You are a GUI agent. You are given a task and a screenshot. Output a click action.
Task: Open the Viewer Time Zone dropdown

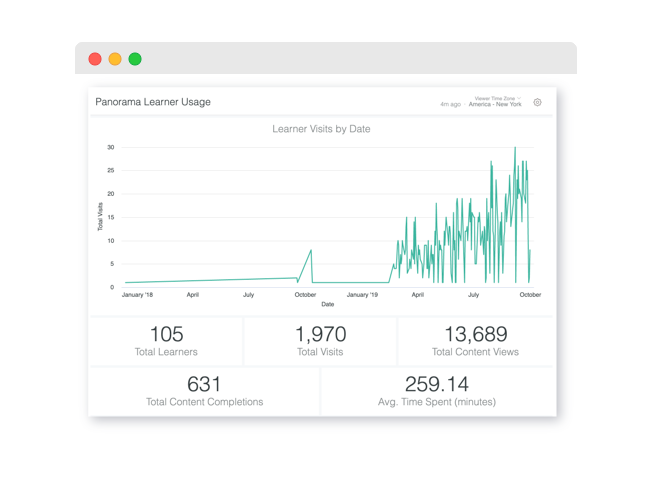497,99
